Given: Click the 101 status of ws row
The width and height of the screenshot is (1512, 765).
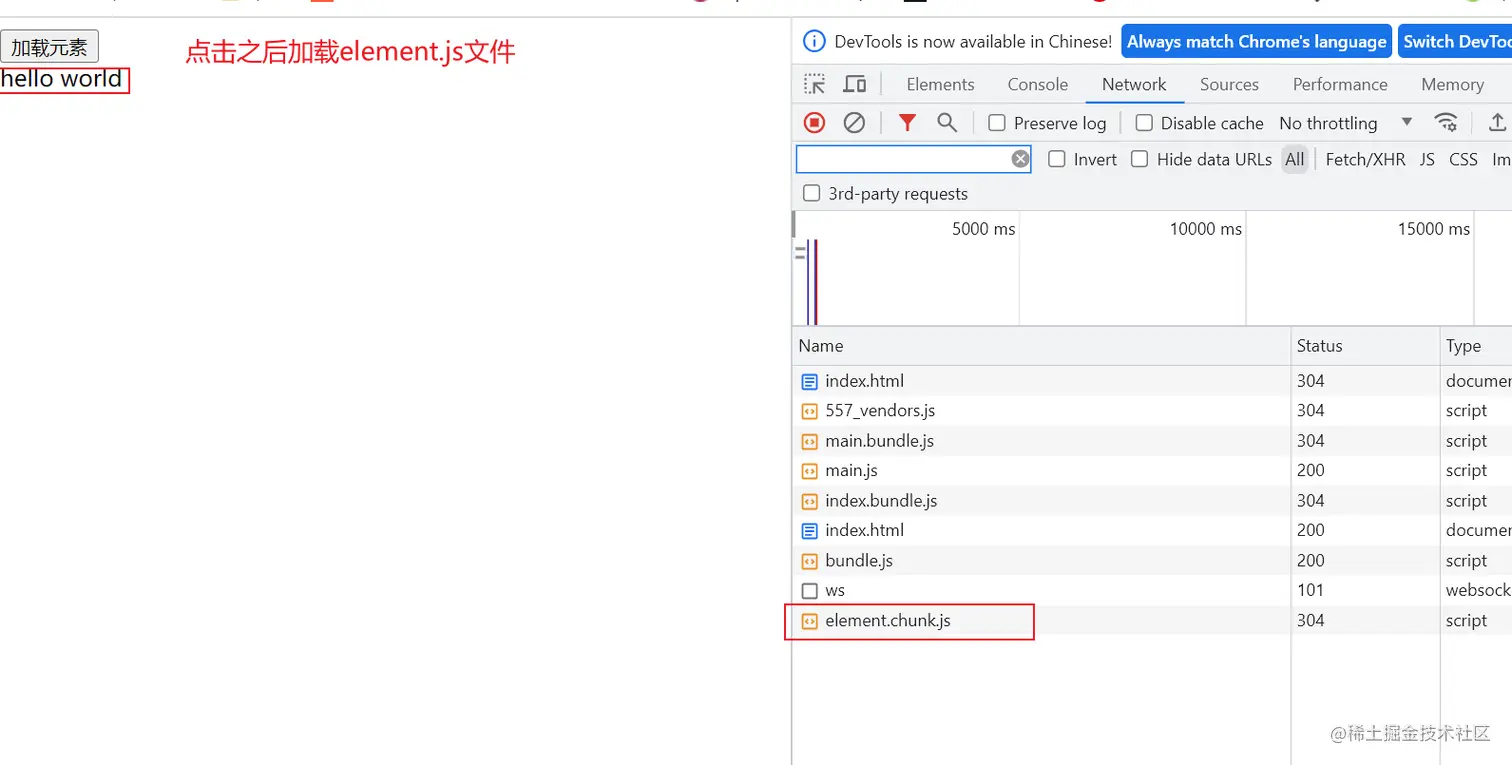Looking at the screenshot, I should point(1310,591).
